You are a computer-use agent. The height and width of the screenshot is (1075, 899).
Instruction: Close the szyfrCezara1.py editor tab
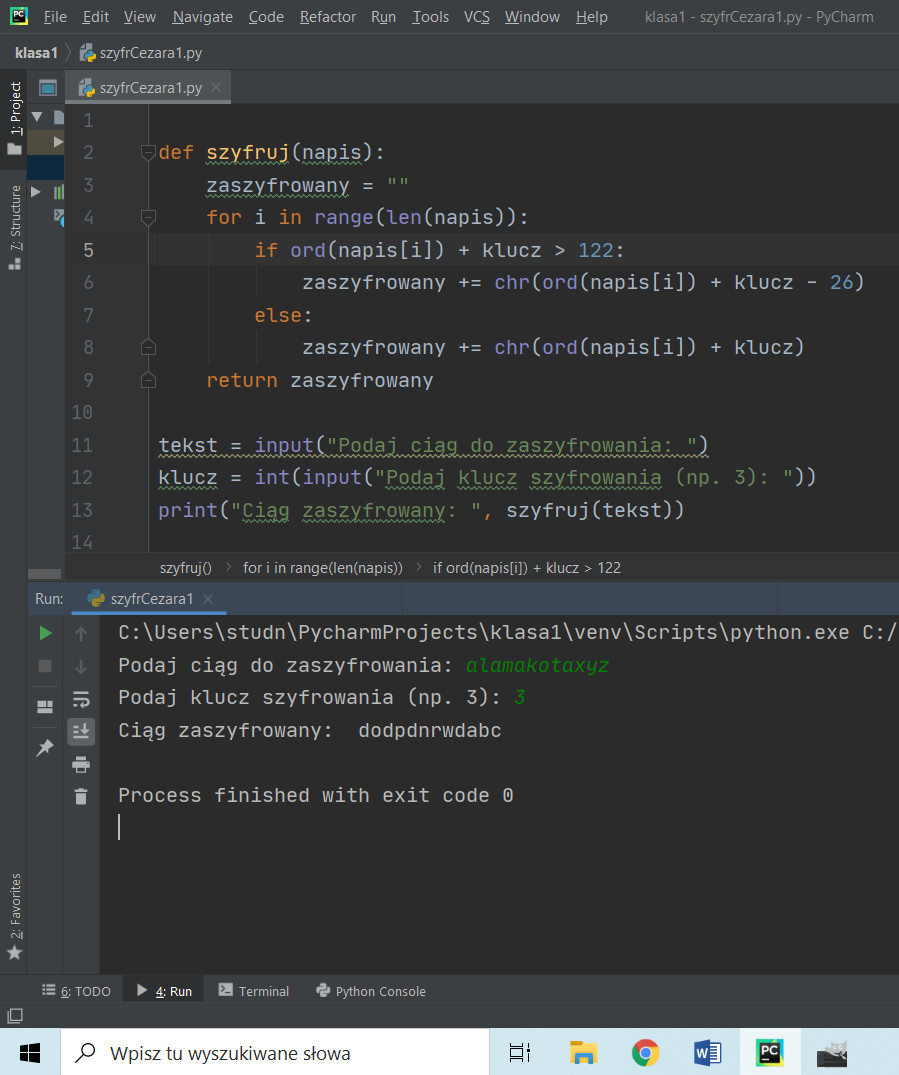pos(216,88)
